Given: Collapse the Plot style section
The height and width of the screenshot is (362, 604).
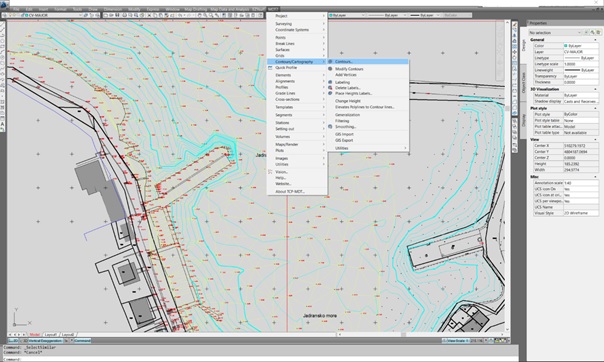Looking at the screenshot, I should point(595,109).
